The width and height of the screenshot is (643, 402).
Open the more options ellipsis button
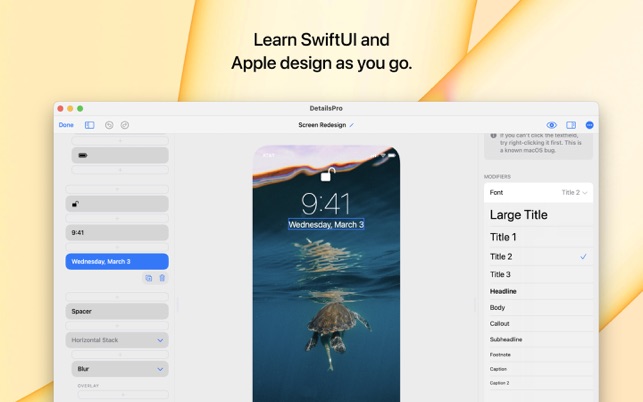[x=589, y=125]
